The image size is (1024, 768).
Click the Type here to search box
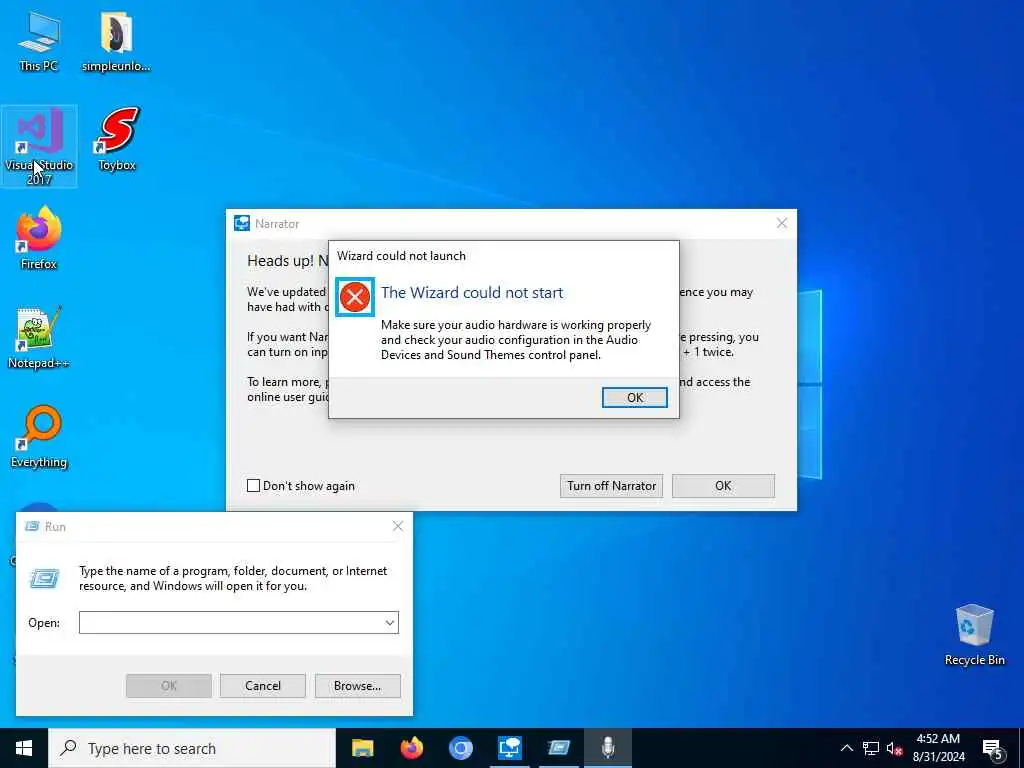click(x=192, y=748)
